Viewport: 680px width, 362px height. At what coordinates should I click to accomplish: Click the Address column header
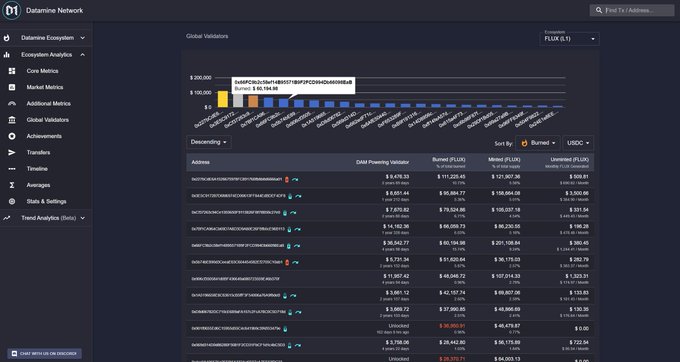[x=200, y=162]
